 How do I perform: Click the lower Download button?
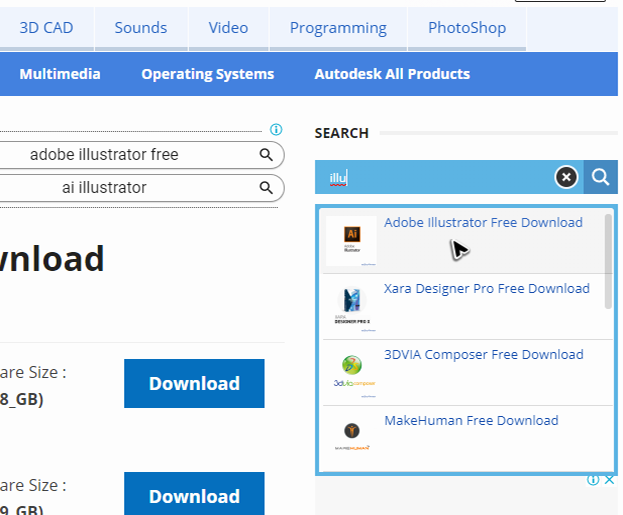[194, 495]
